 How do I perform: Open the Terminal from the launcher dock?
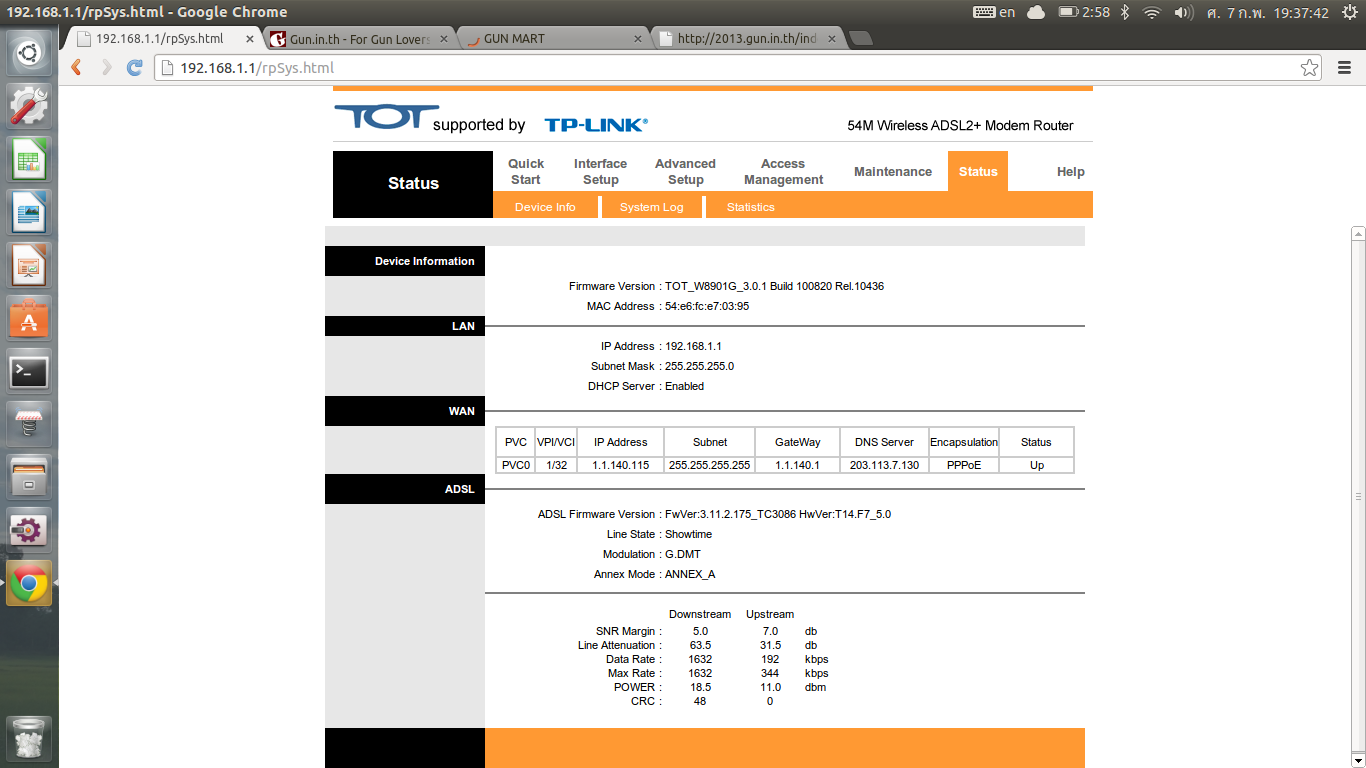(29, 371)
